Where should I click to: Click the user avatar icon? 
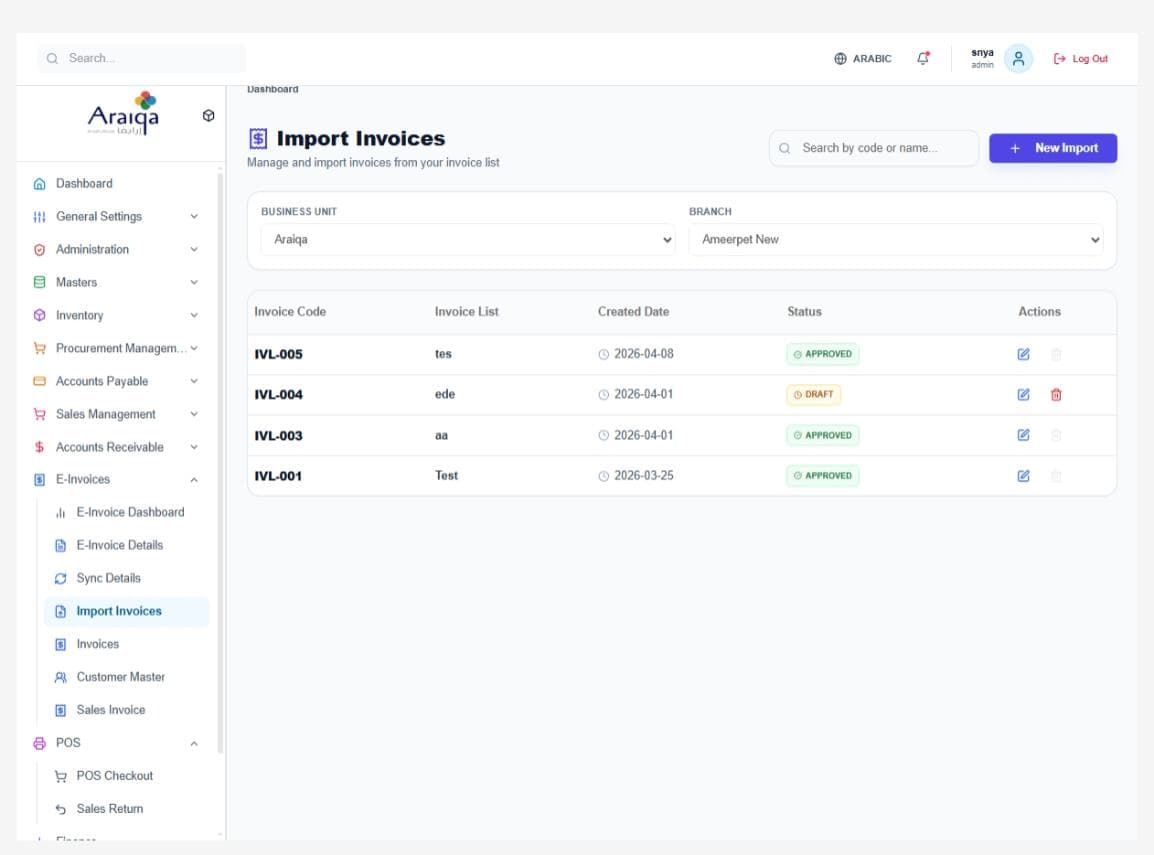tap(1019, 59)
